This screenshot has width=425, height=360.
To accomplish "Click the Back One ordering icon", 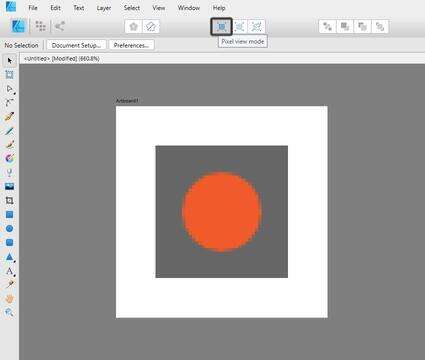I will tap(345, 26).
